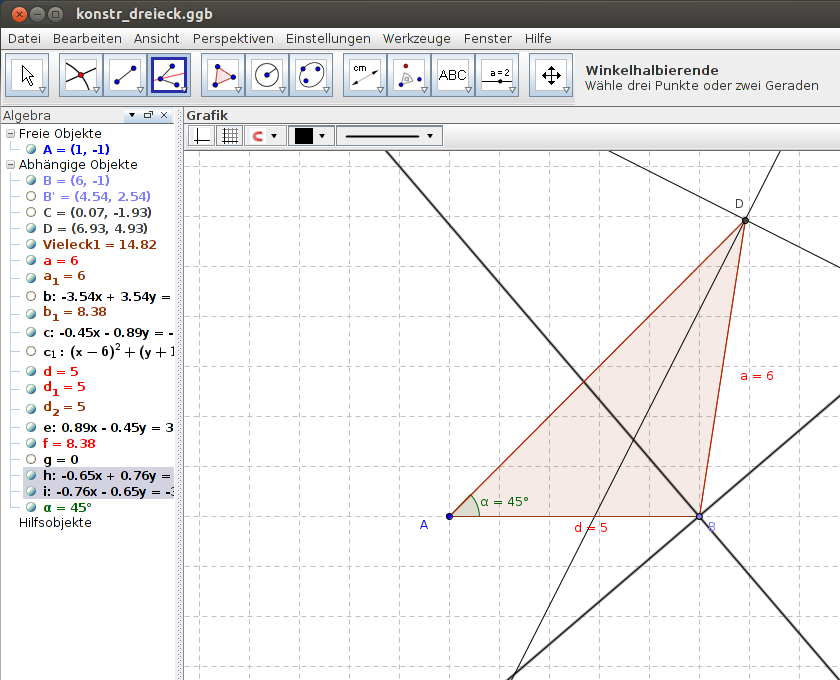Toggle the axes display in Grafik toolbar
The image size is (840, 680).
pos(200,135)
